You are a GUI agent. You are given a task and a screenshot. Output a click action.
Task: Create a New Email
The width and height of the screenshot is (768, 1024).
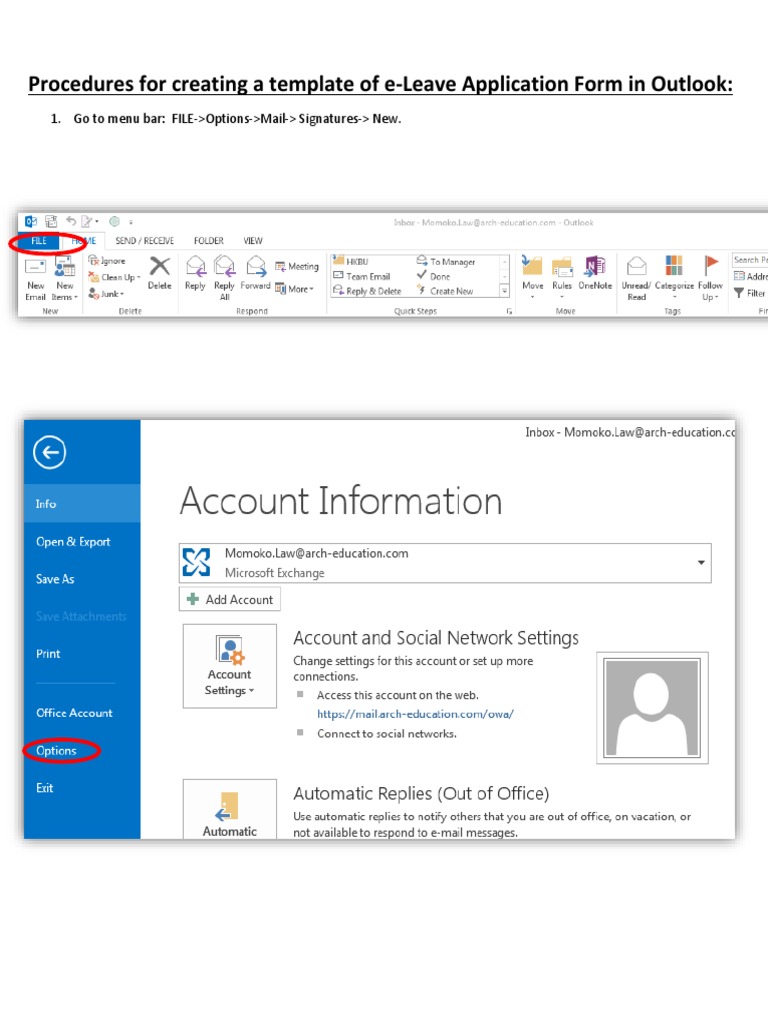coord(35,279)
